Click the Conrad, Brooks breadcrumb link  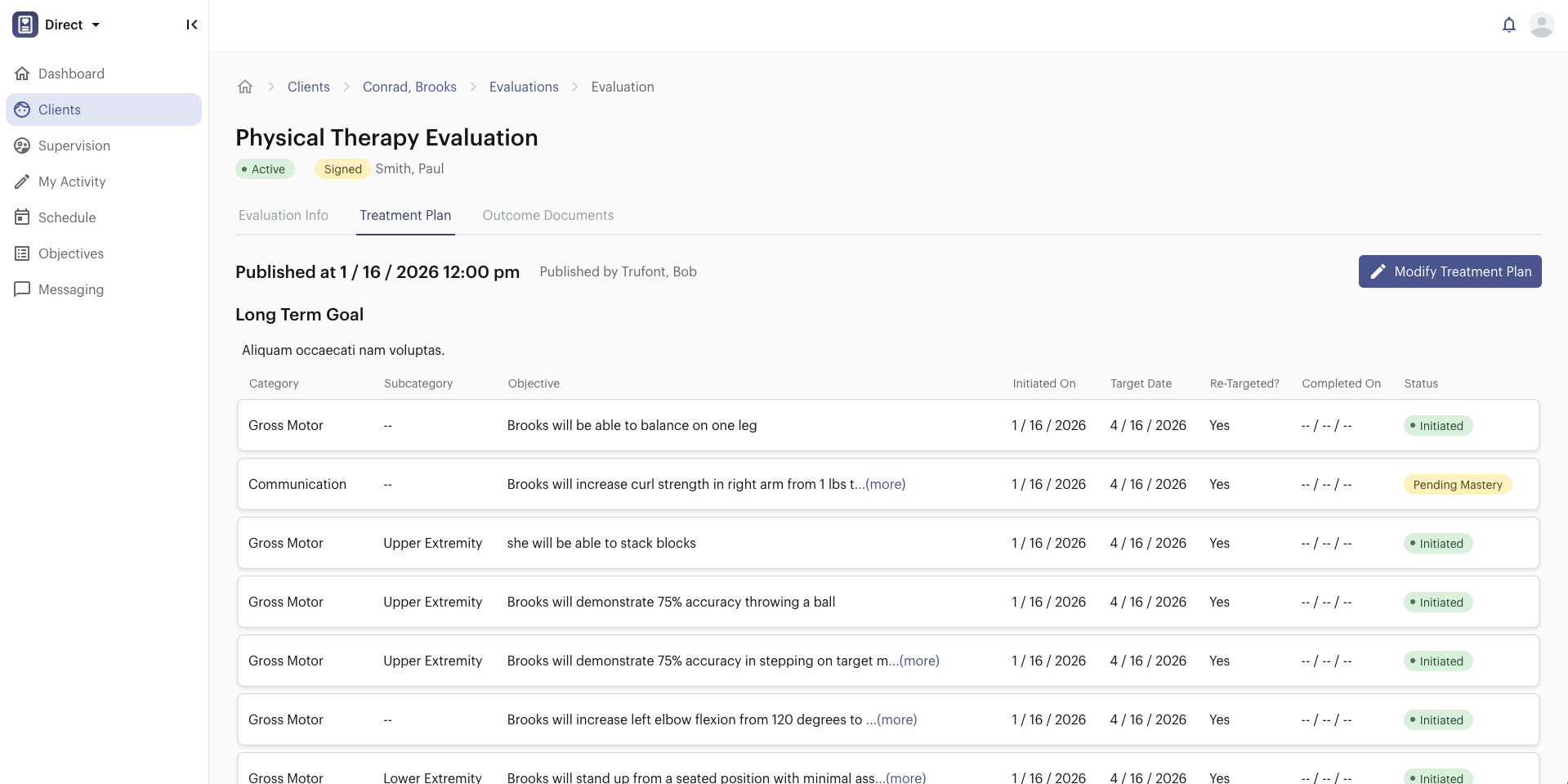click(x=409, y=87)
